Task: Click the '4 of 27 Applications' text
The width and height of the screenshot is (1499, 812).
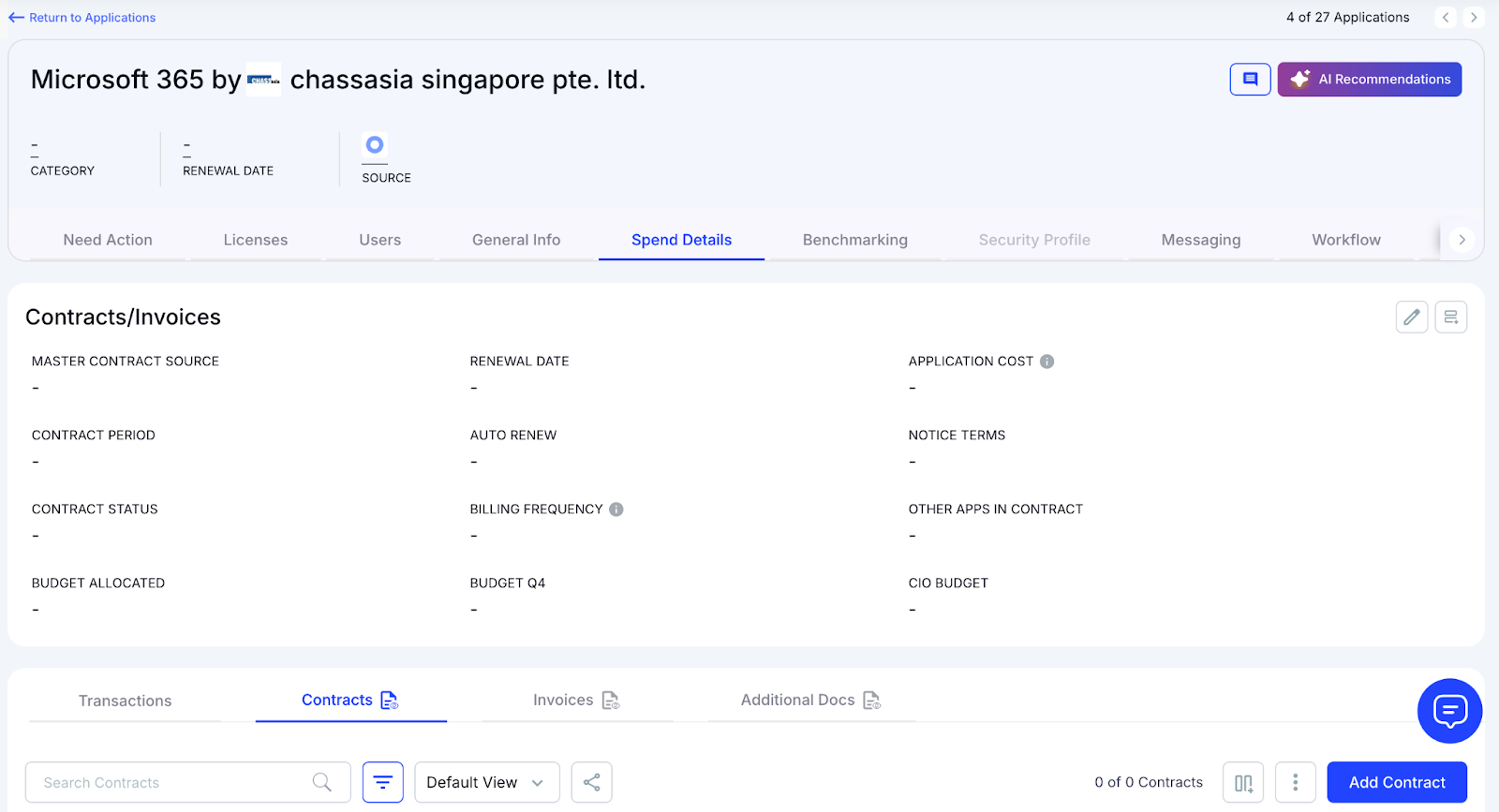Action: (x=1347, y=18)
